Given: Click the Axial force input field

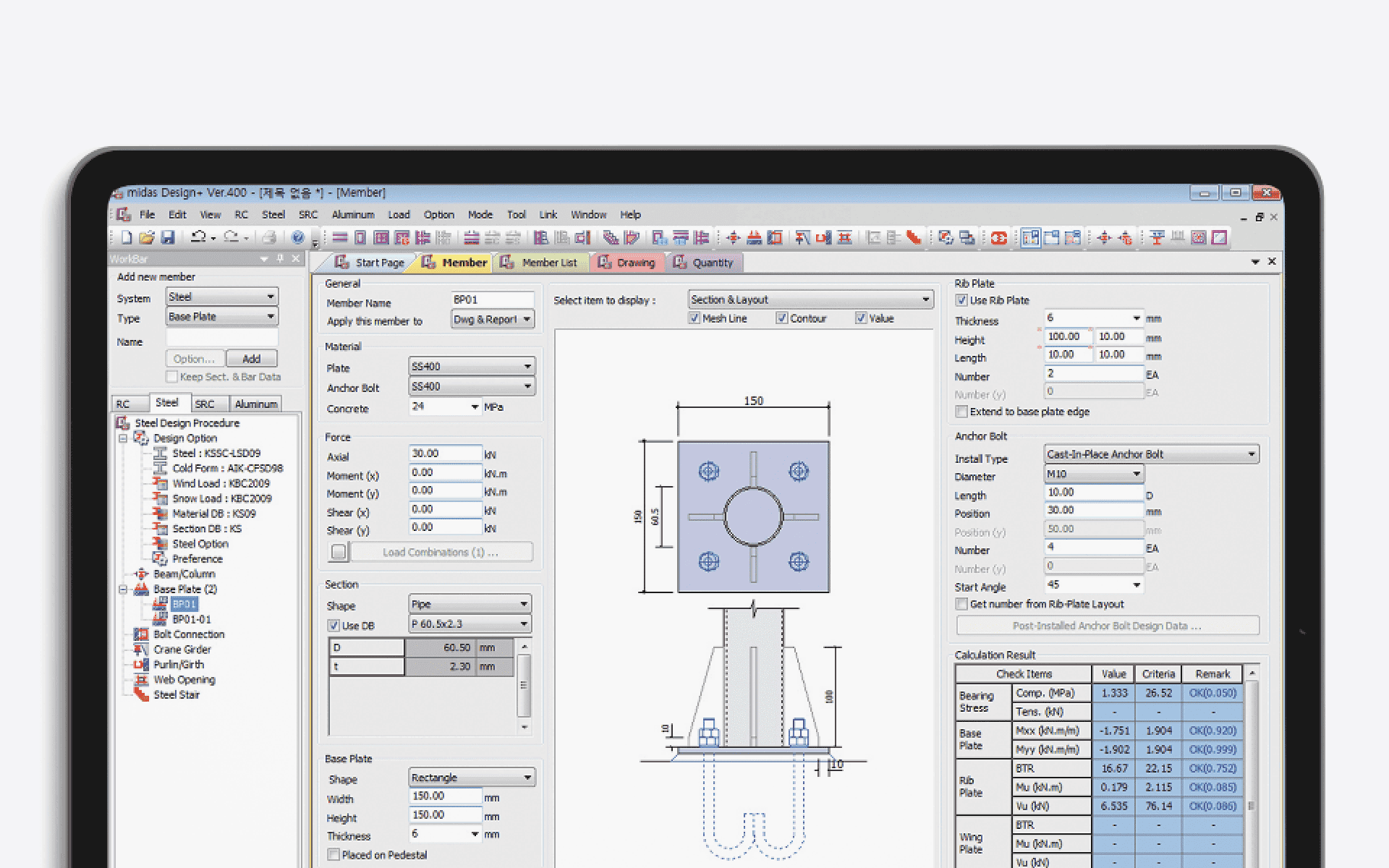Looking at the screenshot, I should (445, 454).
